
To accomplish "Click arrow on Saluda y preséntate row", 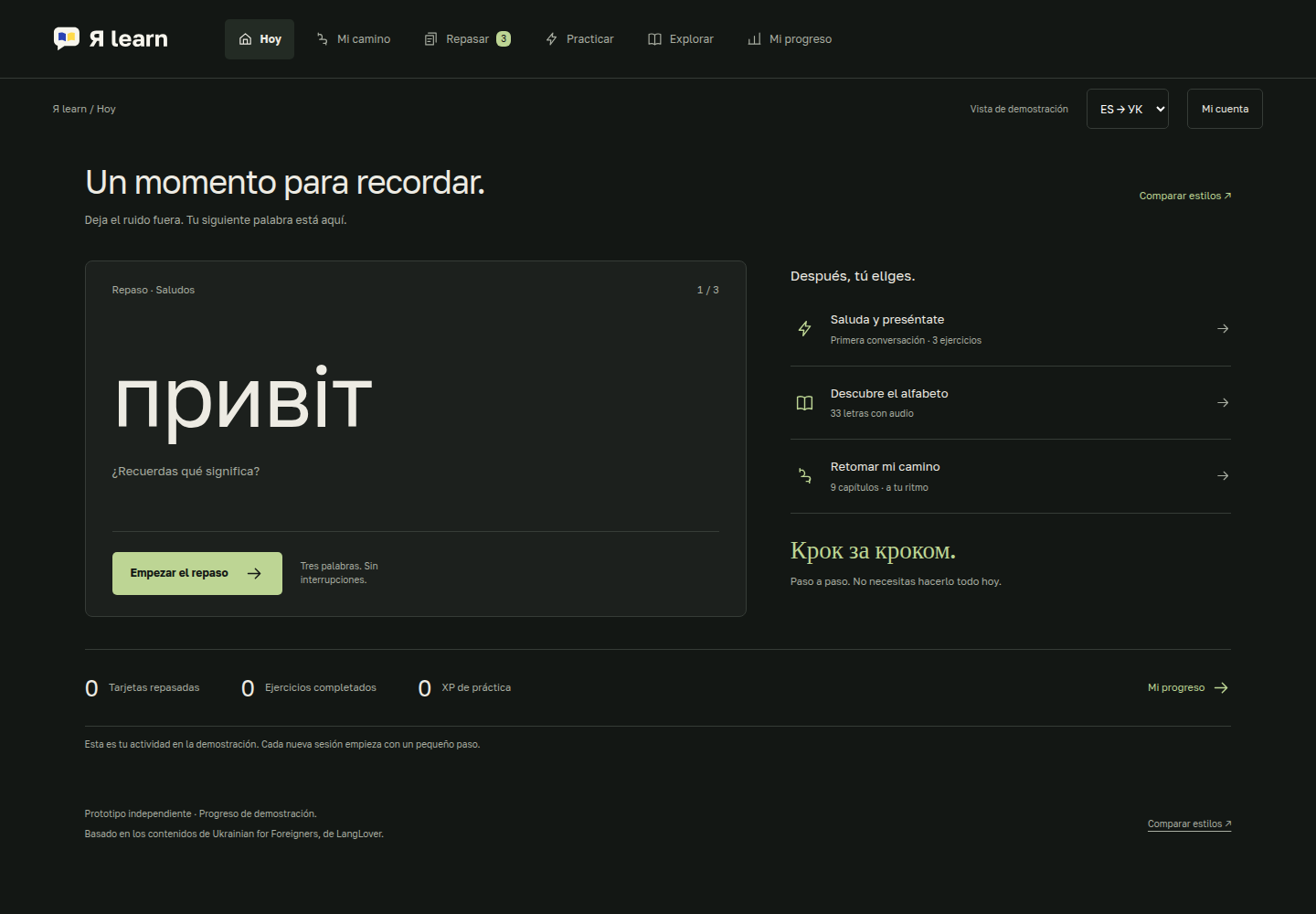I will point(1223,328).
